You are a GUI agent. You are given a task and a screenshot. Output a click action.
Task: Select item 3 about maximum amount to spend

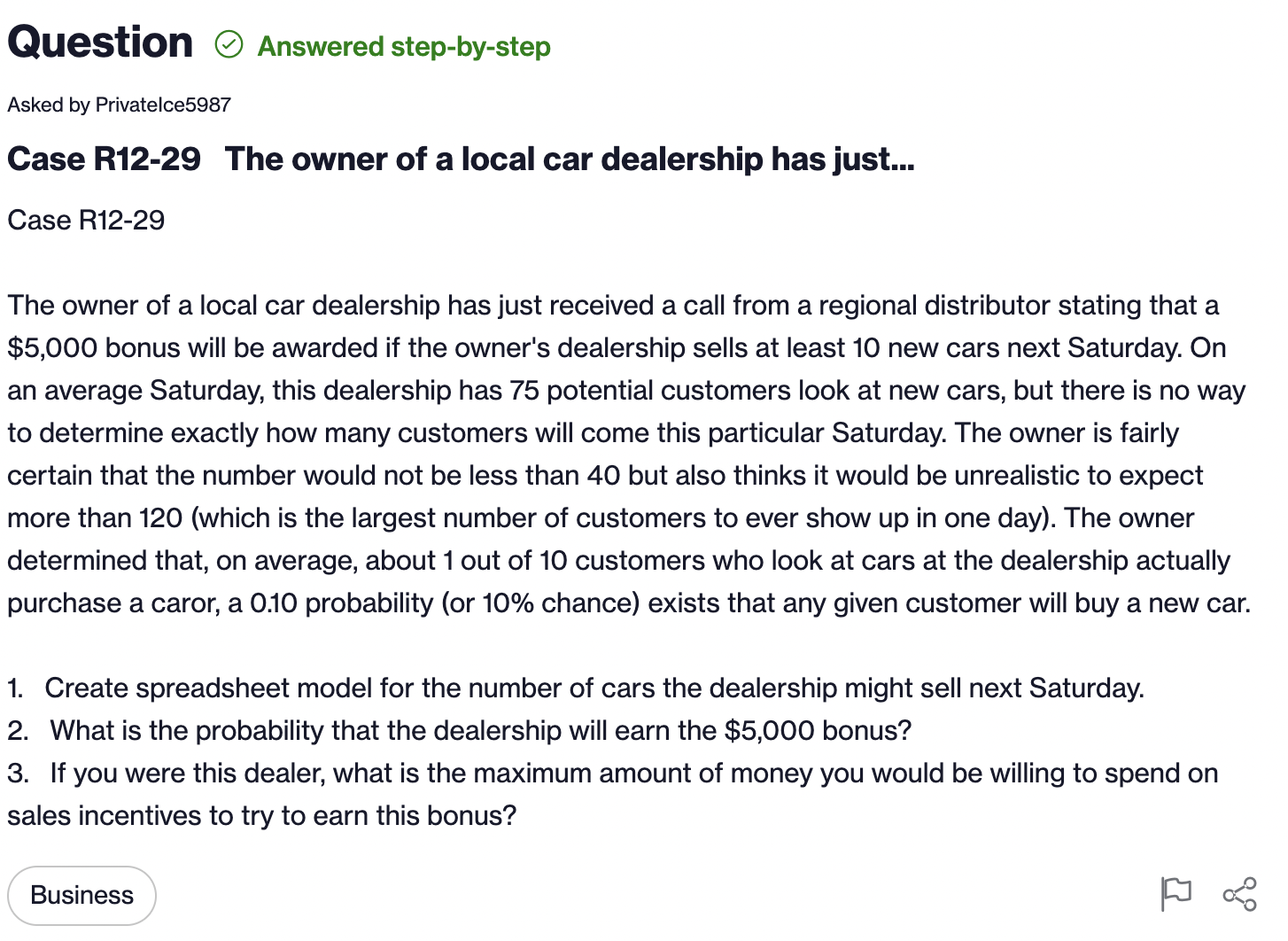(x=613, y=794)
